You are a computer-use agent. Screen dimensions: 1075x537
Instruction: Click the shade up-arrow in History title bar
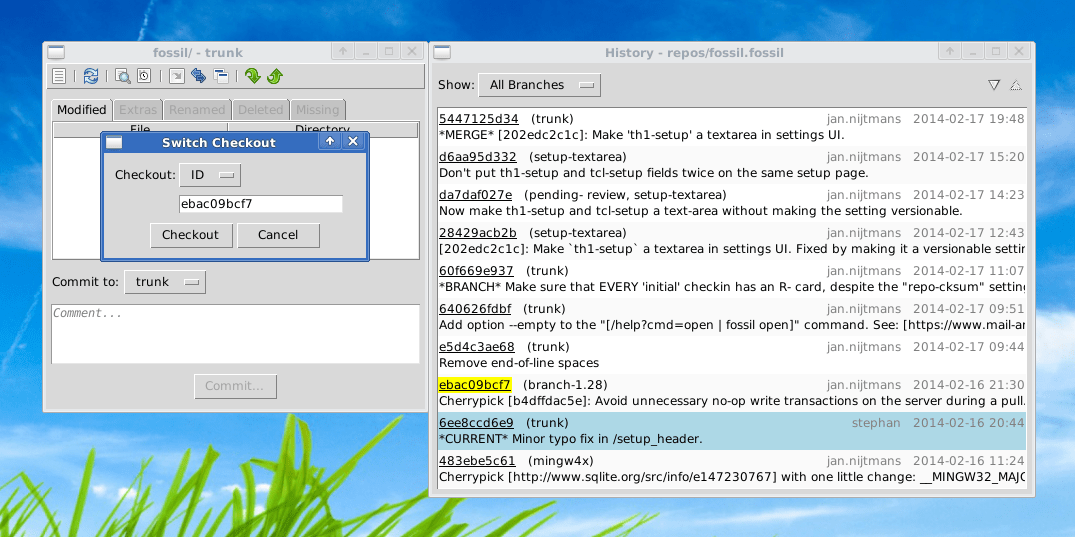[x=950, y=51]
